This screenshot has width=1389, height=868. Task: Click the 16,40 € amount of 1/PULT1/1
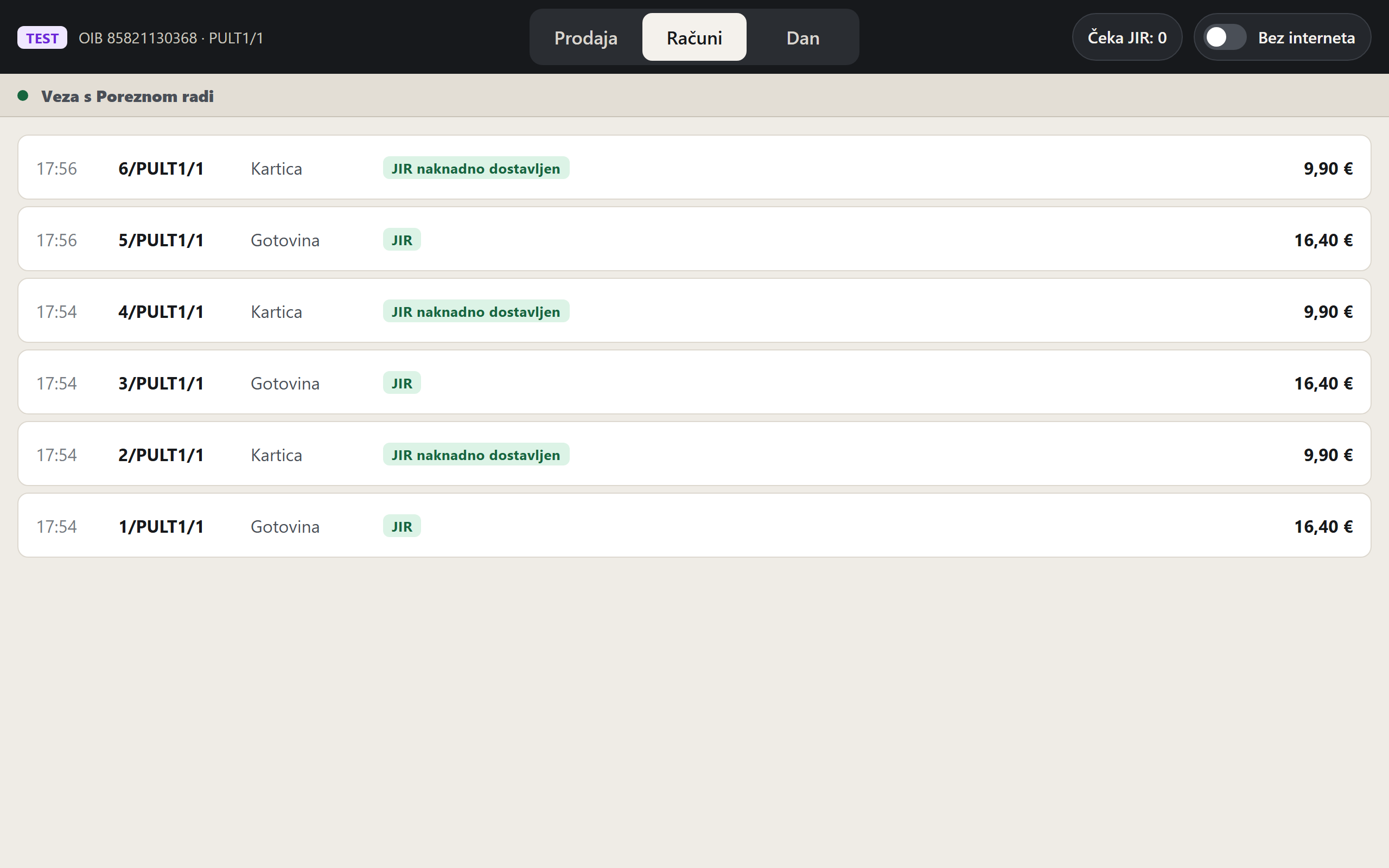(x=1323, y=526)
